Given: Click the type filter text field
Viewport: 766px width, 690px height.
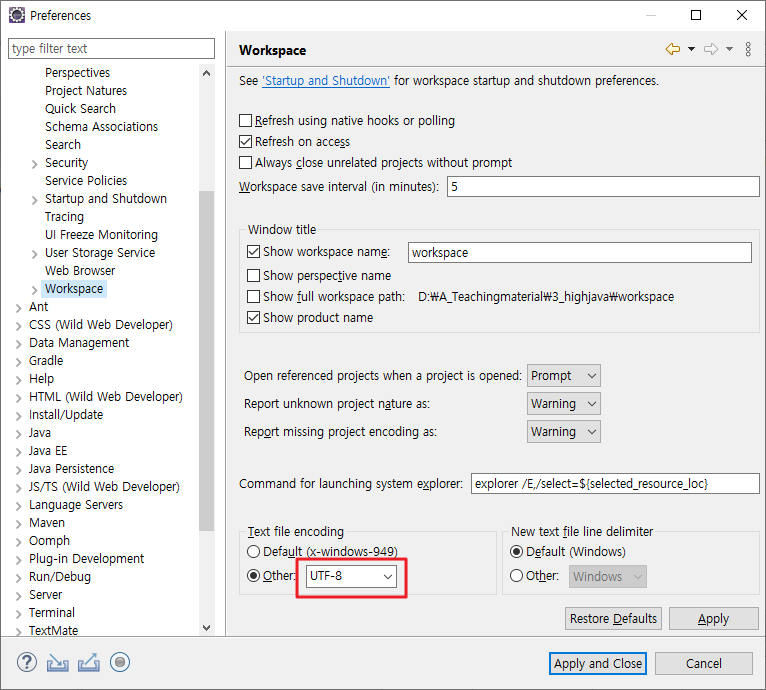Looking at the screenshot, I should tap(111, 48).
